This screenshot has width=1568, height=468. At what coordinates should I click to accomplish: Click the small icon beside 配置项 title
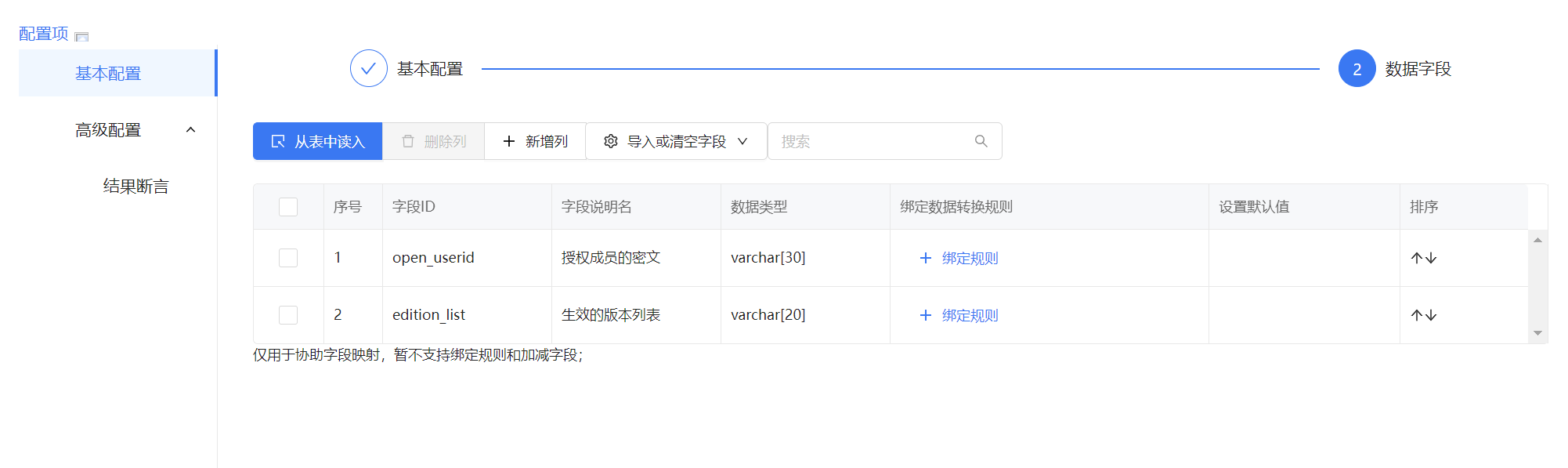(x=81, y=36)
